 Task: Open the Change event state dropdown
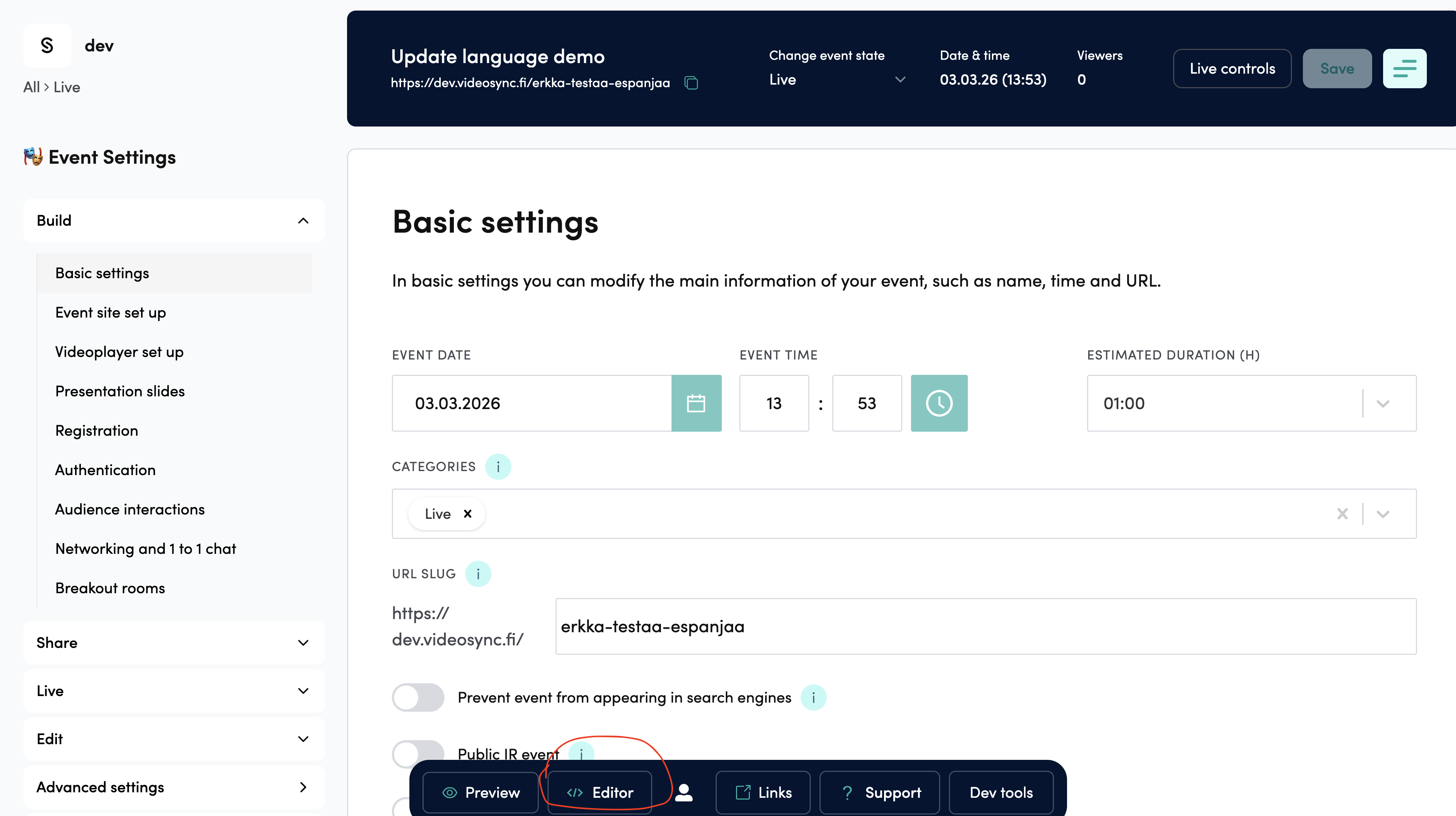coord(837,80)
